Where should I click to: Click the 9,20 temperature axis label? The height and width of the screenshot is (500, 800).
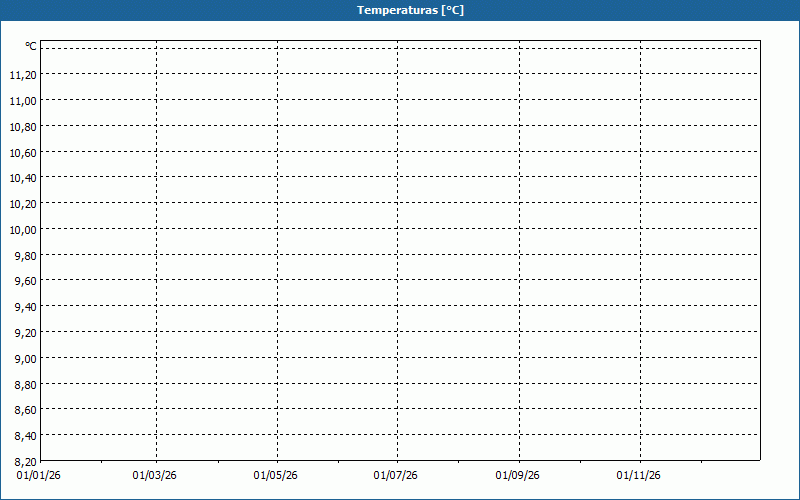(25, 333)
